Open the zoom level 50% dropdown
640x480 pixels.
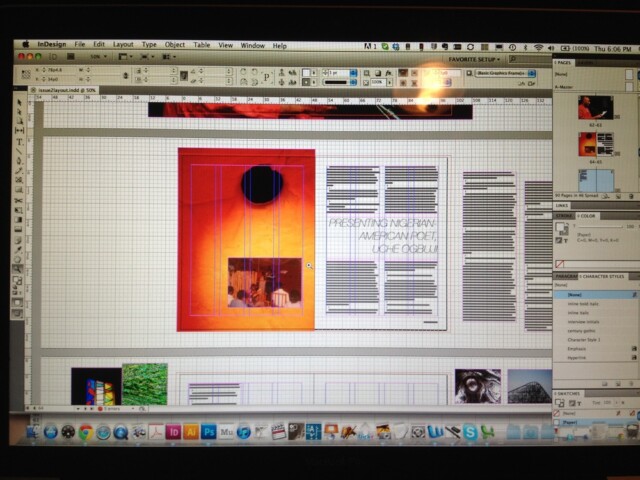pyautogui.click(x=98, y=57)
